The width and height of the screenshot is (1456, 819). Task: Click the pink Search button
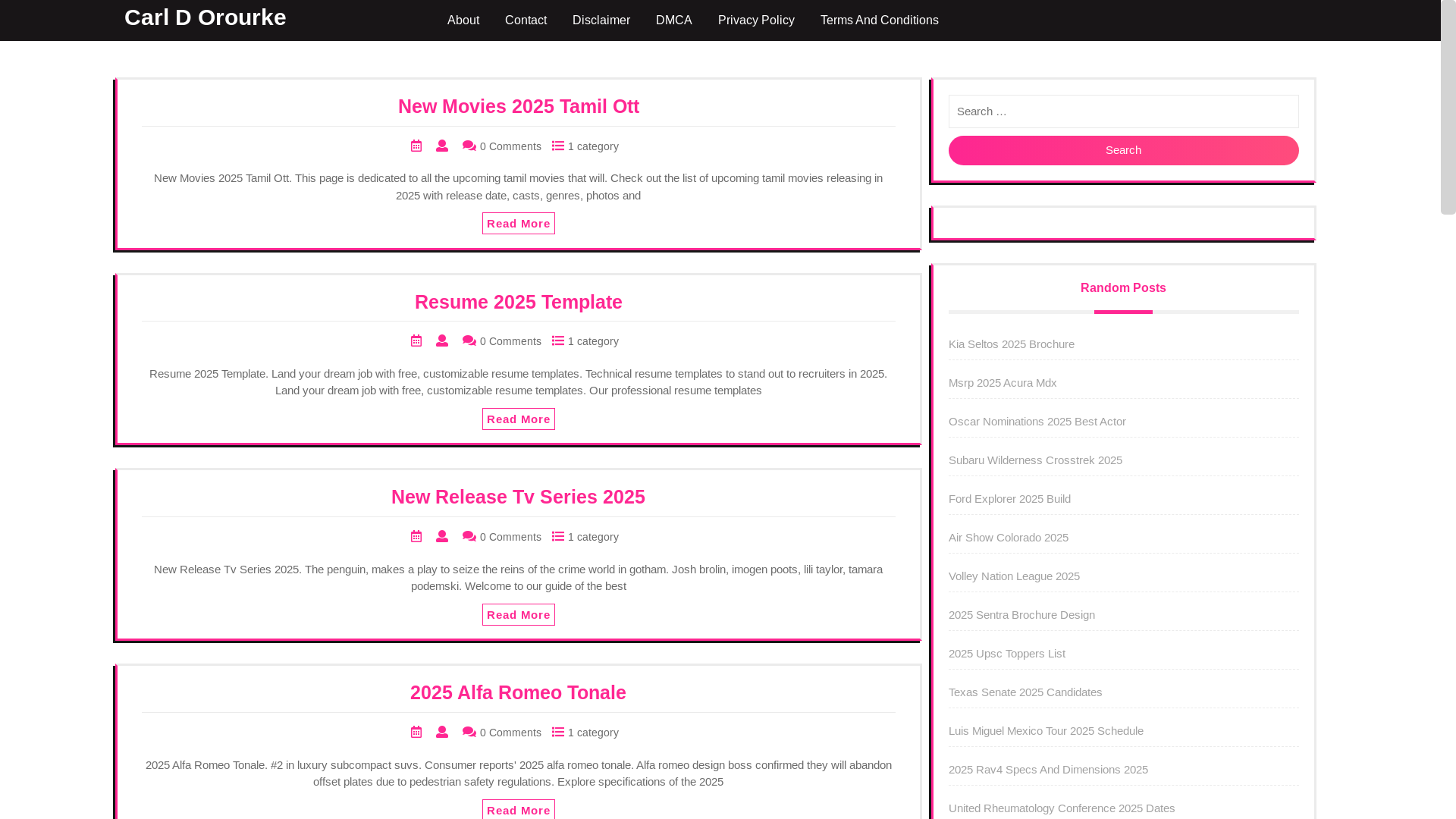(1124, 150)
